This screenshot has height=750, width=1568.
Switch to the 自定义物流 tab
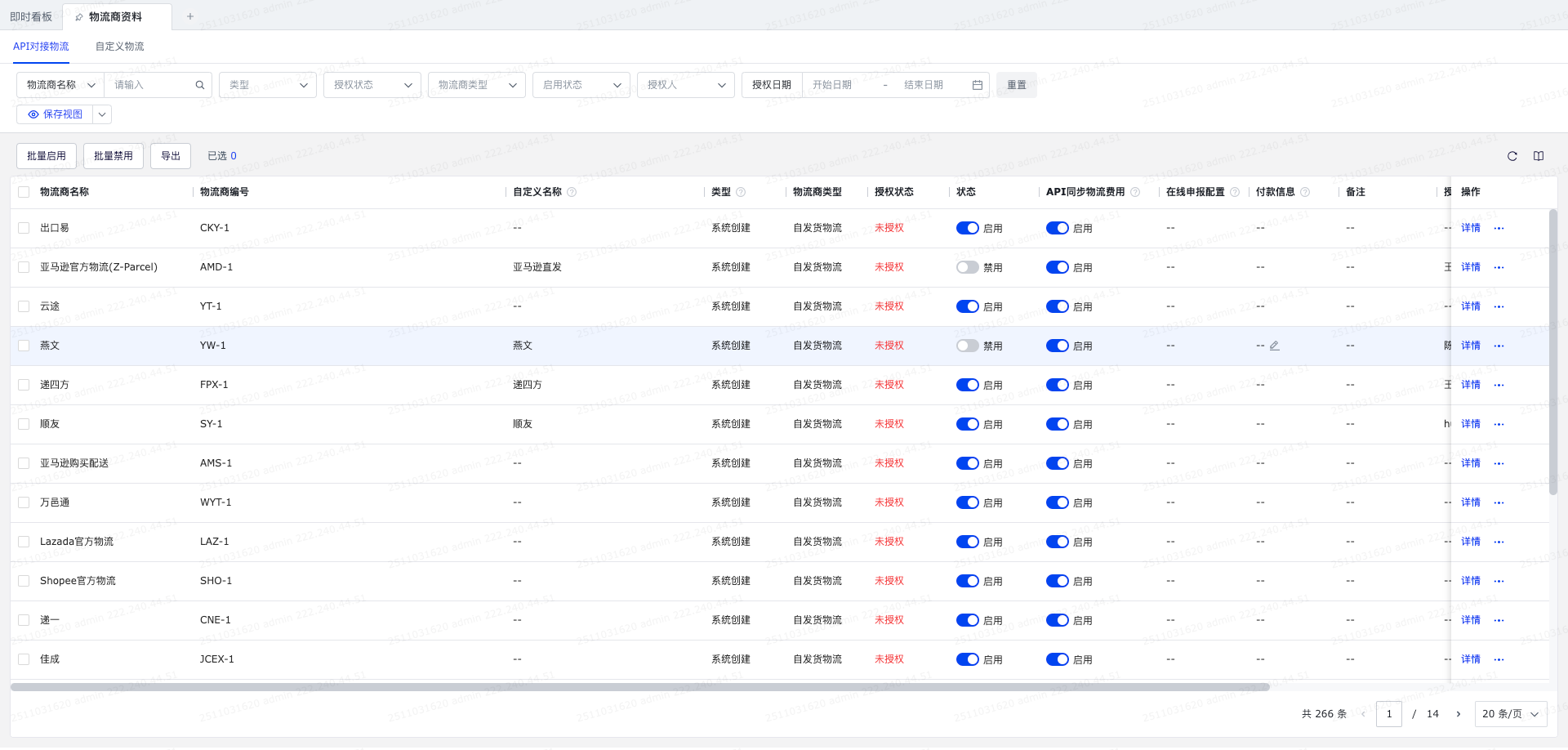pyautogui.click(x=119, y=47)
